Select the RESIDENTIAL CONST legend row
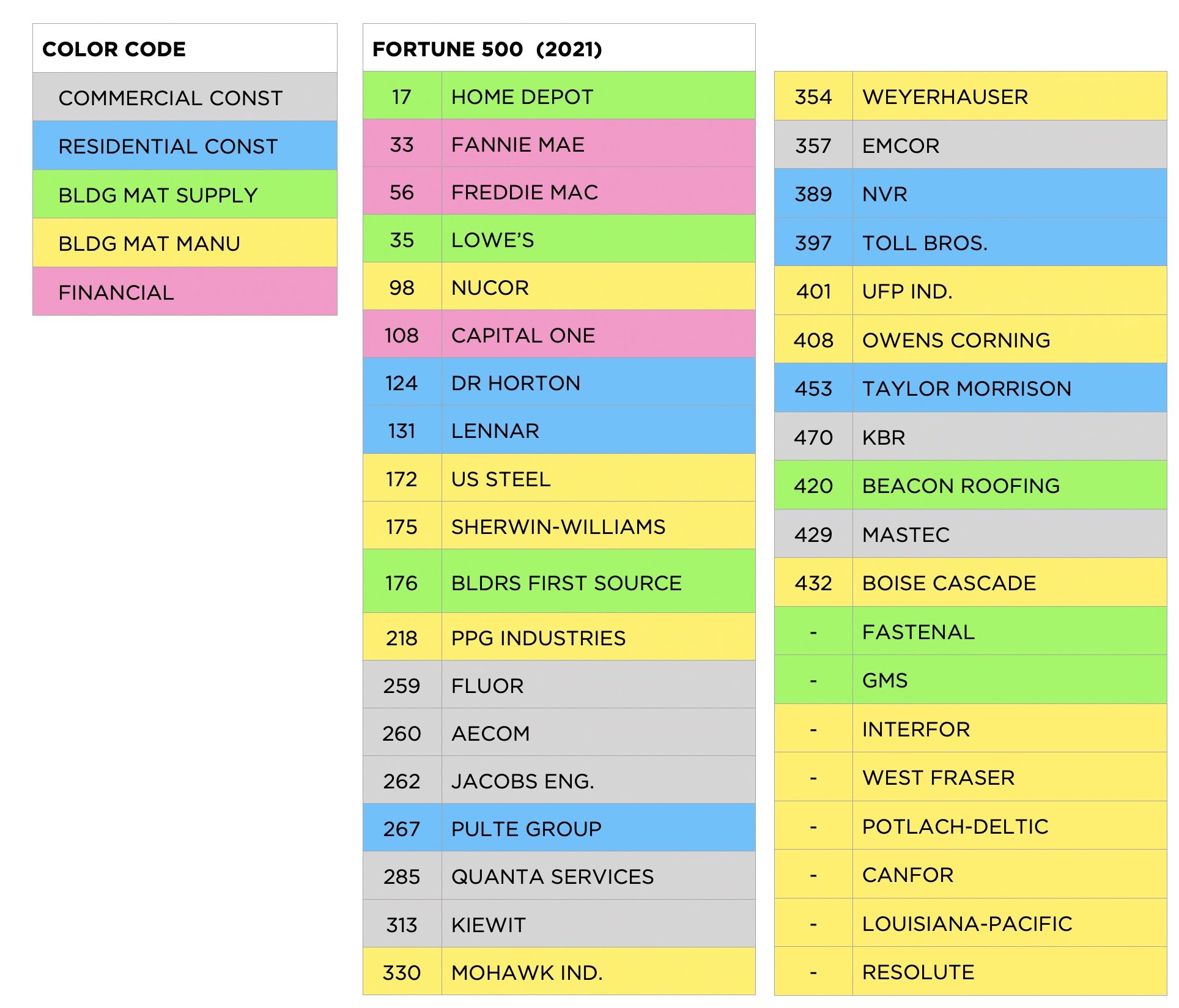Viewport: 1179px width, 1008px height. (x=185, y=145)
